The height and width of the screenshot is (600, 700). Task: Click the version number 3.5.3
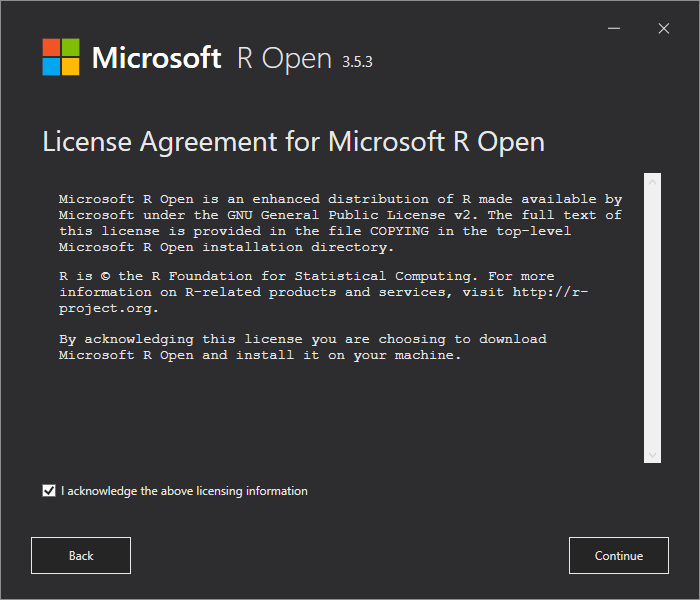coord(357,62)
